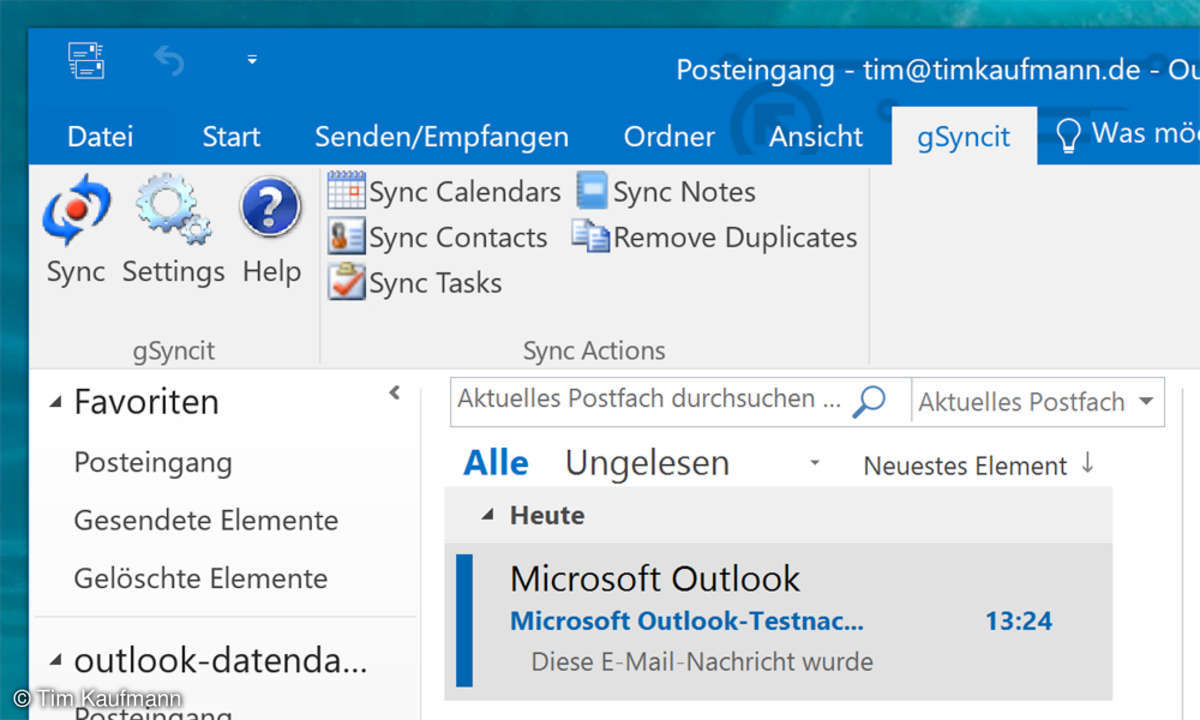Image resolution: width=1200 pixels, height=720 pixels.
Task: Select the gSyncit ribbon tab
Action: pos(964,137)
